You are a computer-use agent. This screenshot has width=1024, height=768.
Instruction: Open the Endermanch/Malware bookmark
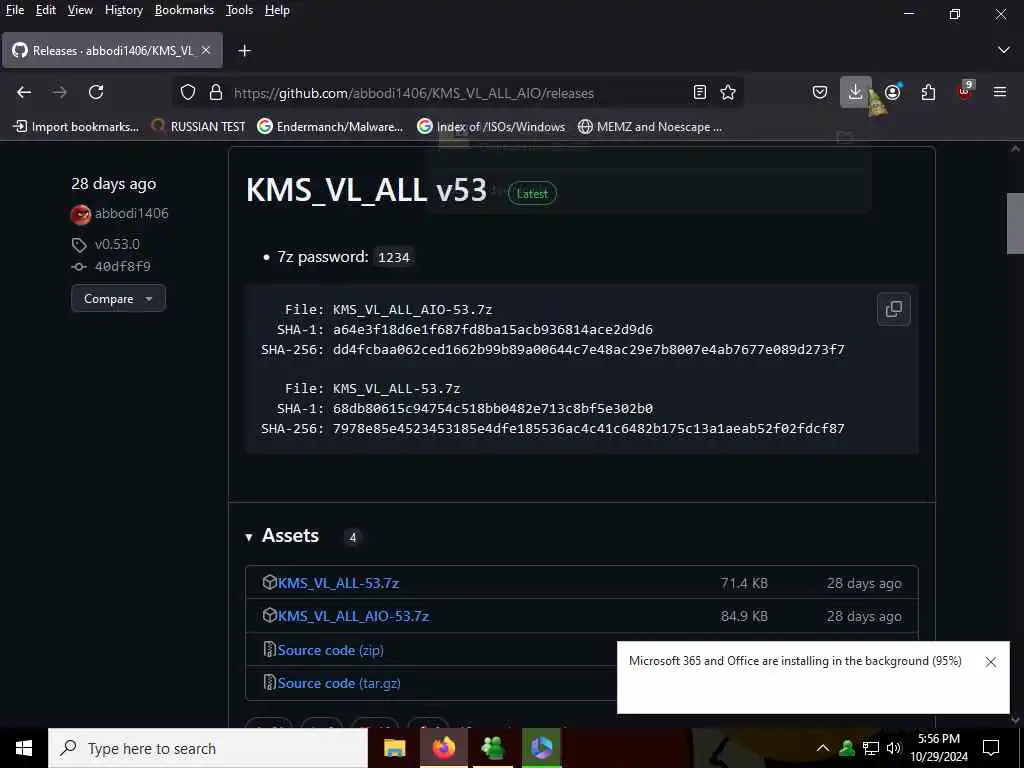[x=330, y=127]
